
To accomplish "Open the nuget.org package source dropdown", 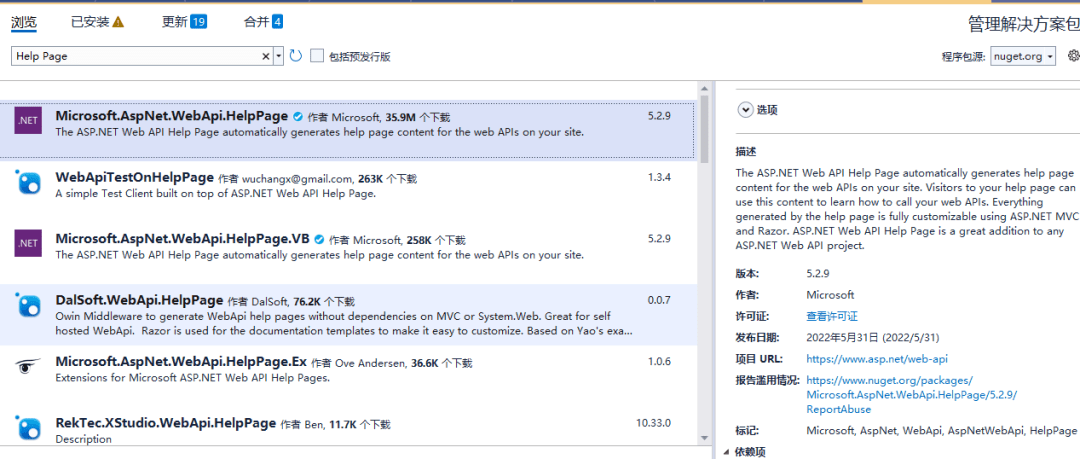I will click(x=1023, y=57).
